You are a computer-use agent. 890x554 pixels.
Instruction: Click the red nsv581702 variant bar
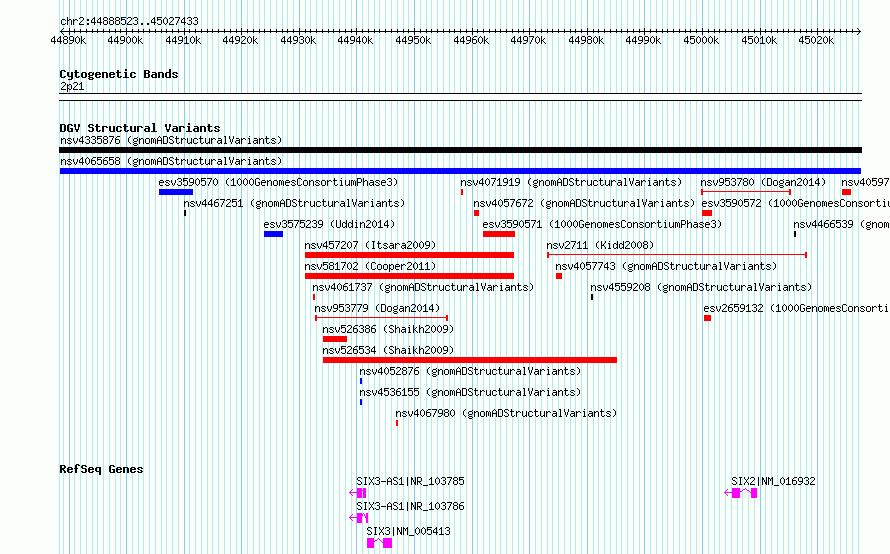point(409,276)
